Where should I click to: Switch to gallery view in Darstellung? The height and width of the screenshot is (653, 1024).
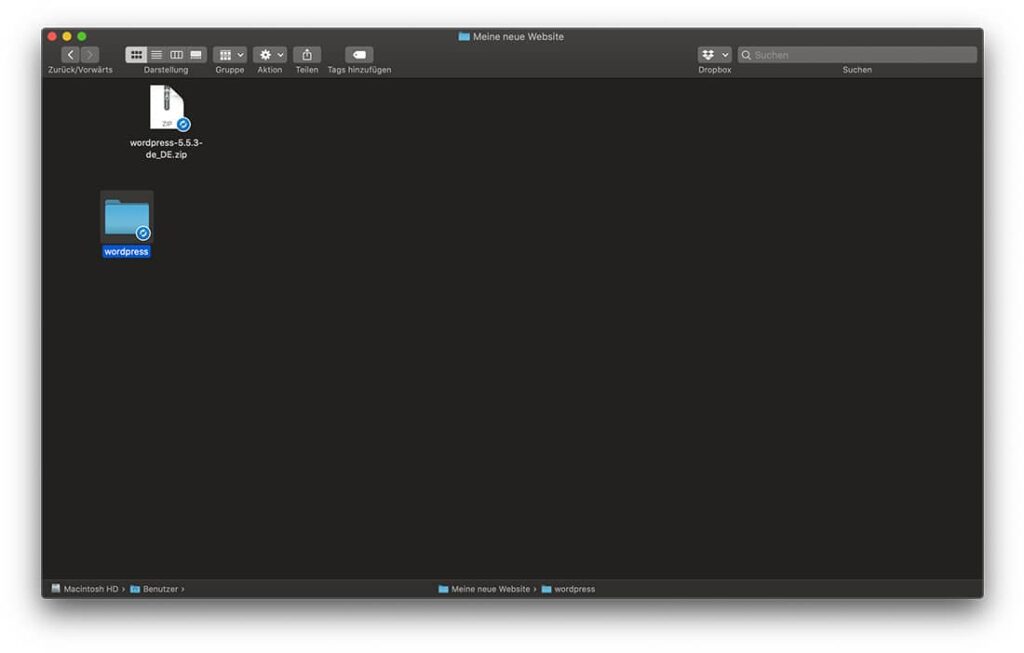pos(196,55)
